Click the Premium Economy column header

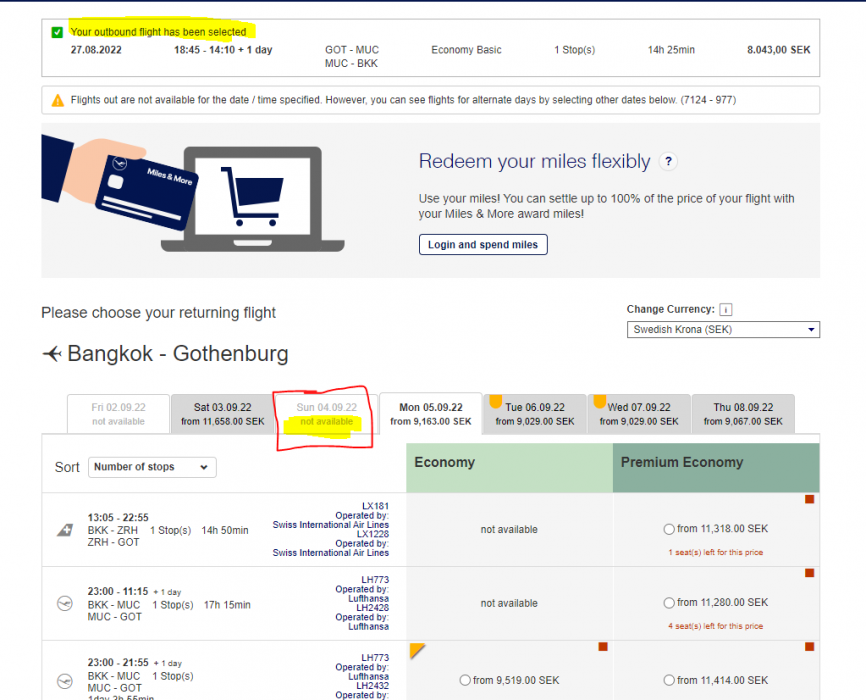715,463
